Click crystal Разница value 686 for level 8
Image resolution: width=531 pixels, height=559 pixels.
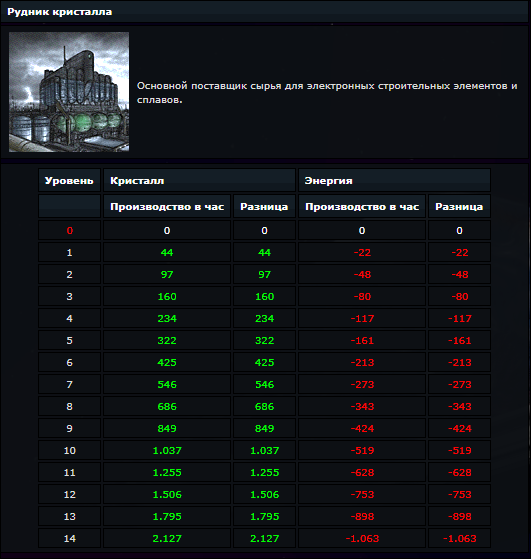click(264, 406)
